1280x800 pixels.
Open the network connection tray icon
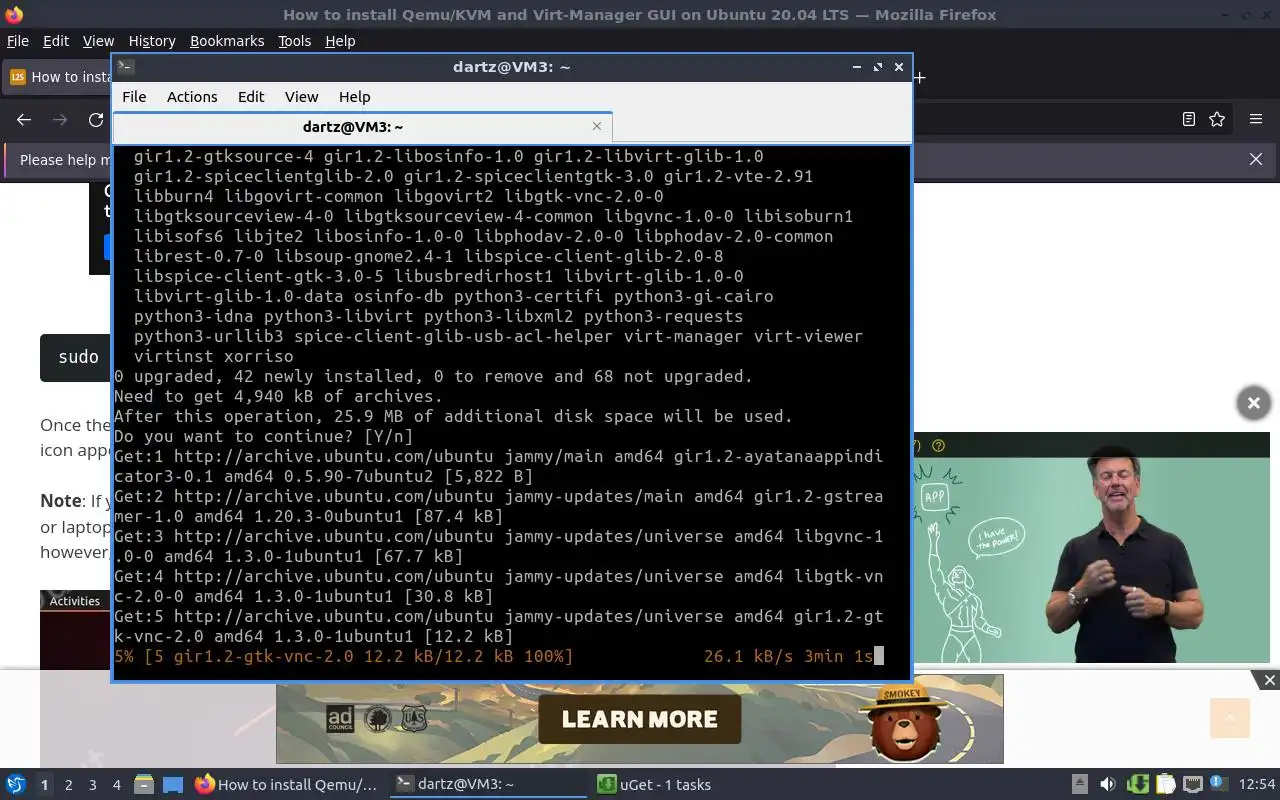[1193, 785]
